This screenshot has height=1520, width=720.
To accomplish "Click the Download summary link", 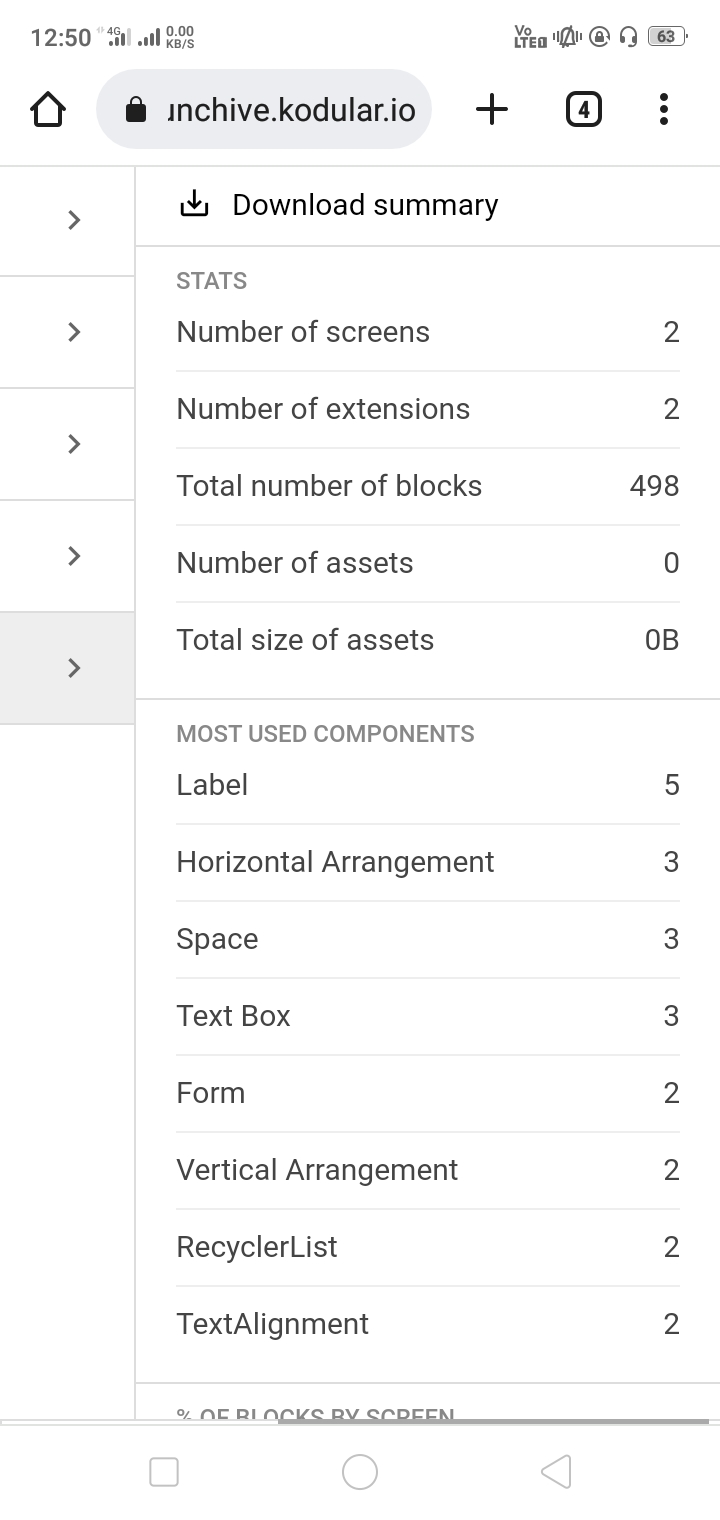I will 365,204.
